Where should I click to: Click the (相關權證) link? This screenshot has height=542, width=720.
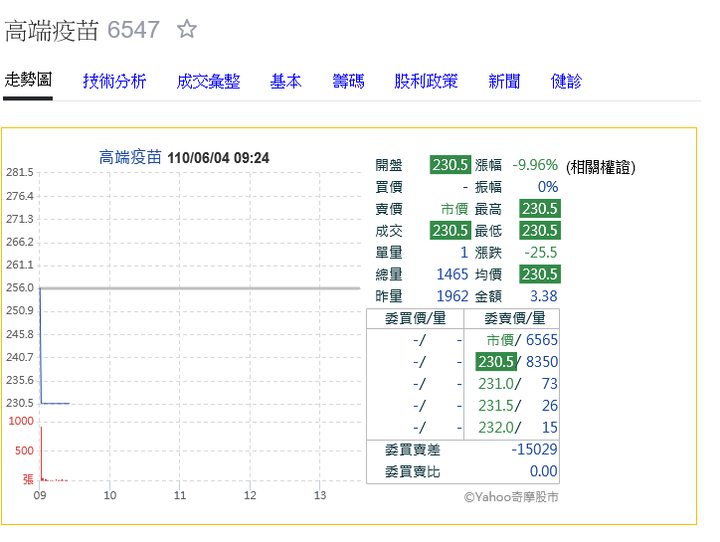601,167
